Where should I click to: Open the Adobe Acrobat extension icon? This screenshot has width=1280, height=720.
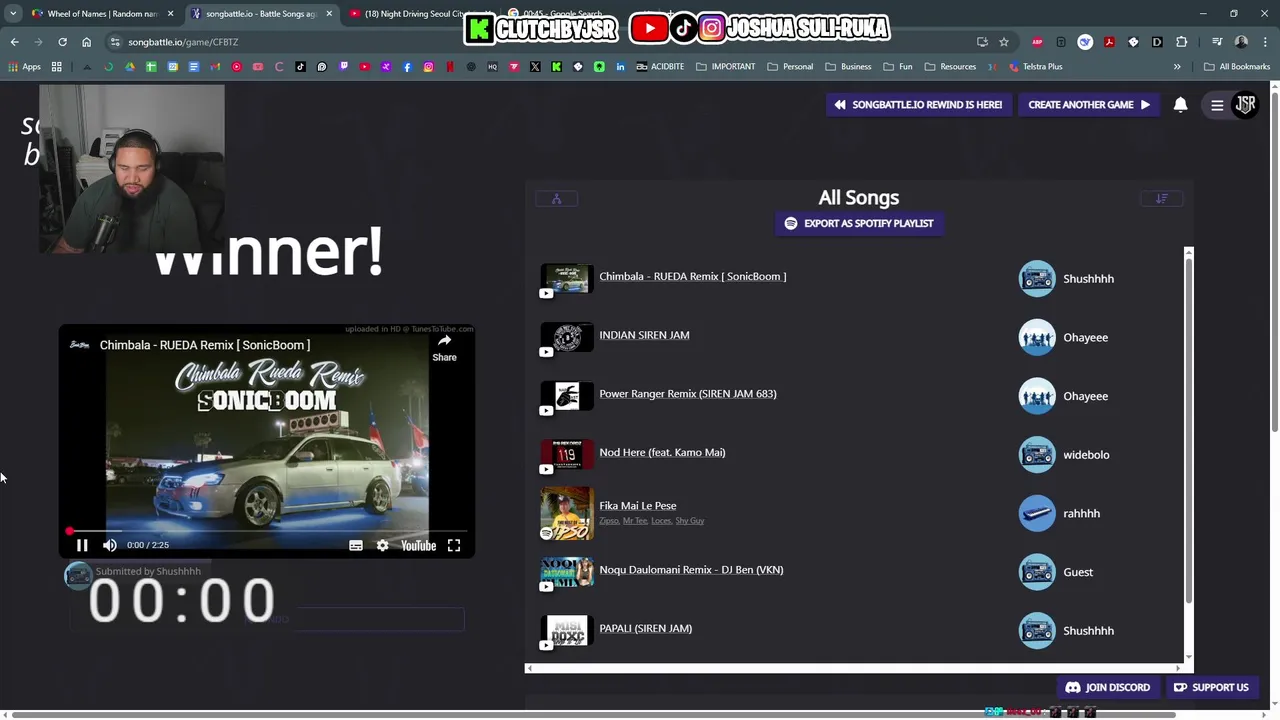1109,42
